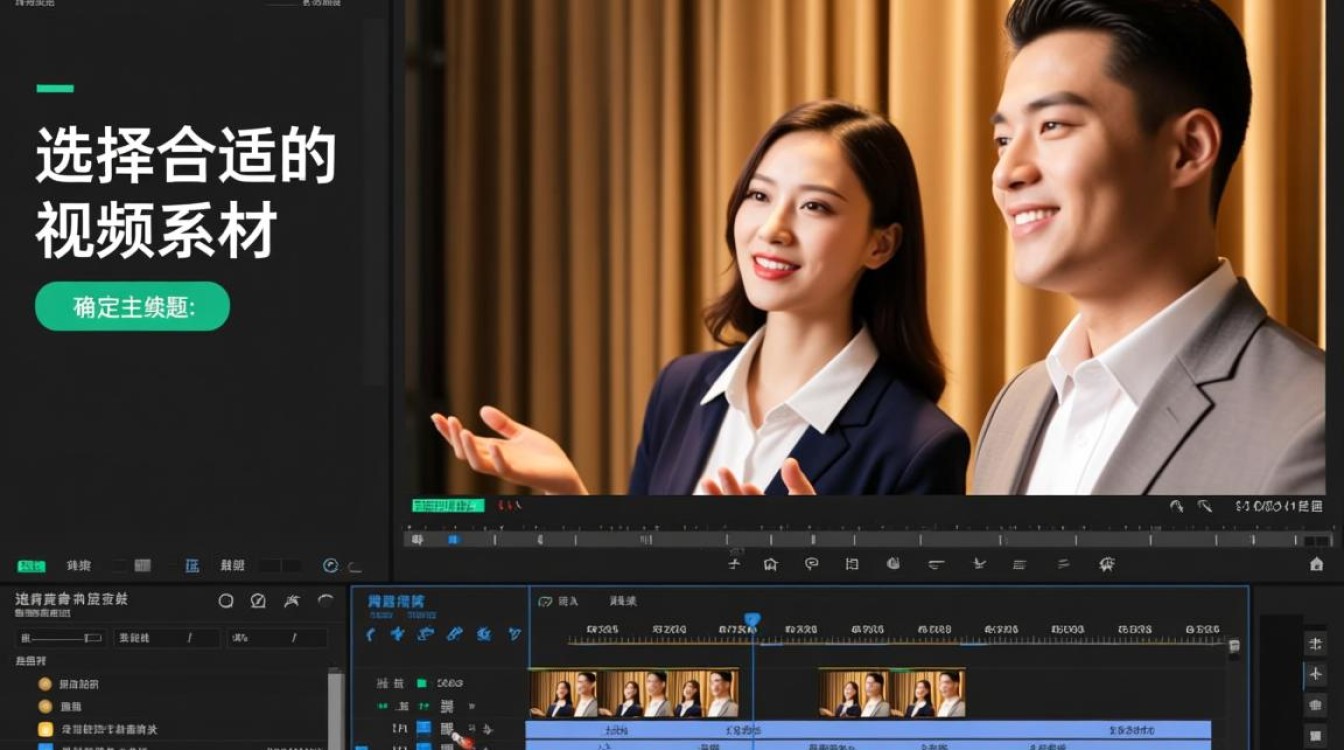Image resolution: width=1344 pixels, height=750 pixels.
Task: Click the top tool button in the right sidebar
Action: coord(1316,643)
